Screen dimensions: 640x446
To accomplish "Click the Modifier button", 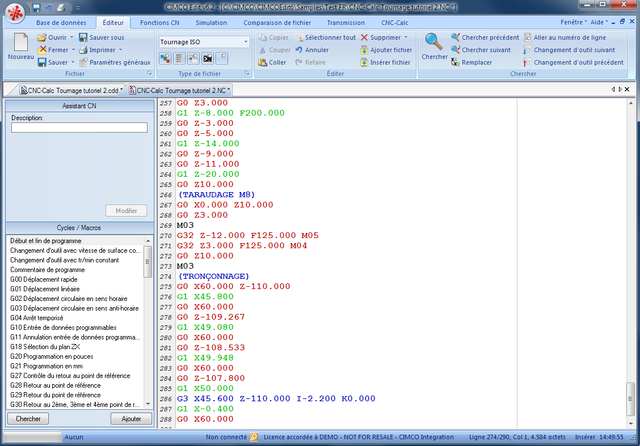I will tap(126, 211).
